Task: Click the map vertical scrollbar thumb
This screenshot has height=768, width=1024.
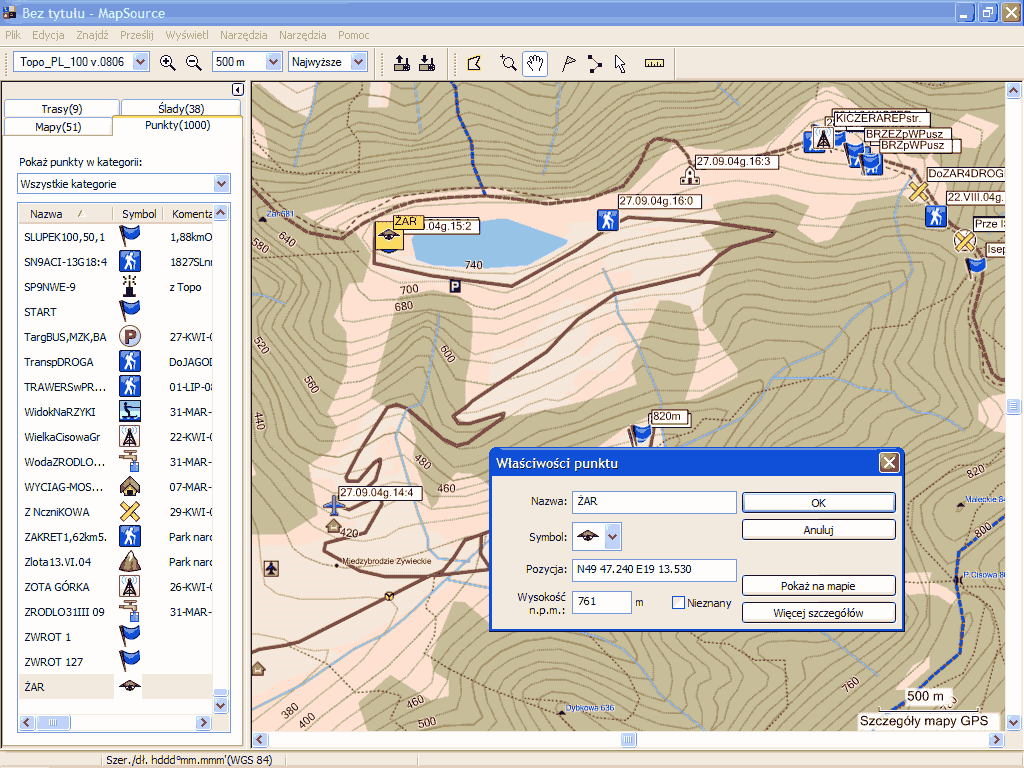Action: 1014,406
